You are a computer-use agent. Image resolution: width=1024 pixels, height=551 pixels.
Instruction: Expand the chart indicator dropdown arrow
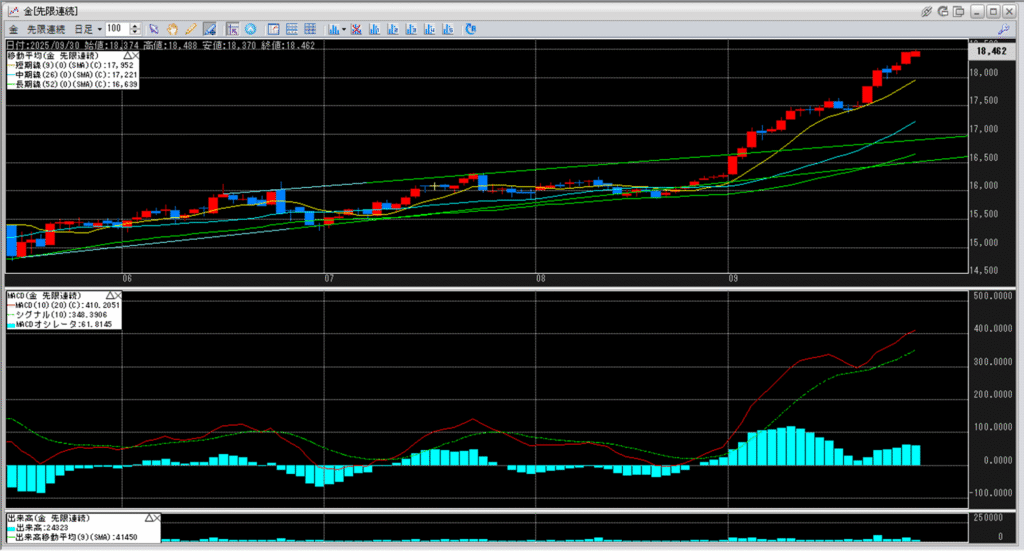pos(343,29)
